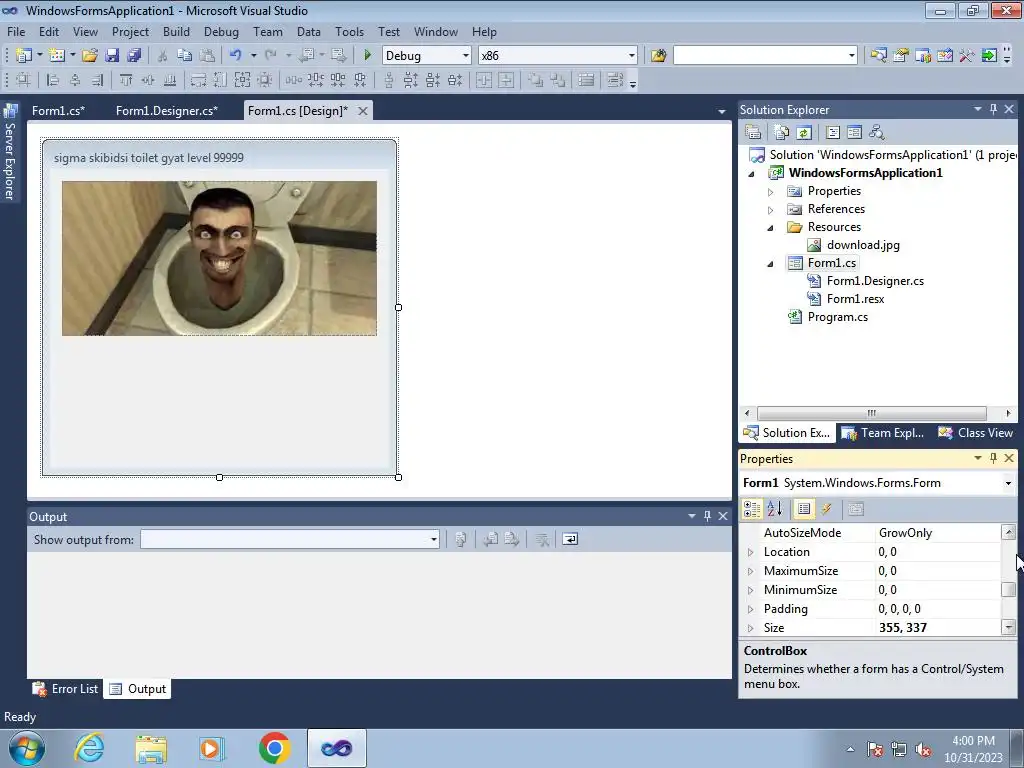This screenshot has height=768, width=1024.
Task: Switch to the Class View tab
Action: (976, 433)
